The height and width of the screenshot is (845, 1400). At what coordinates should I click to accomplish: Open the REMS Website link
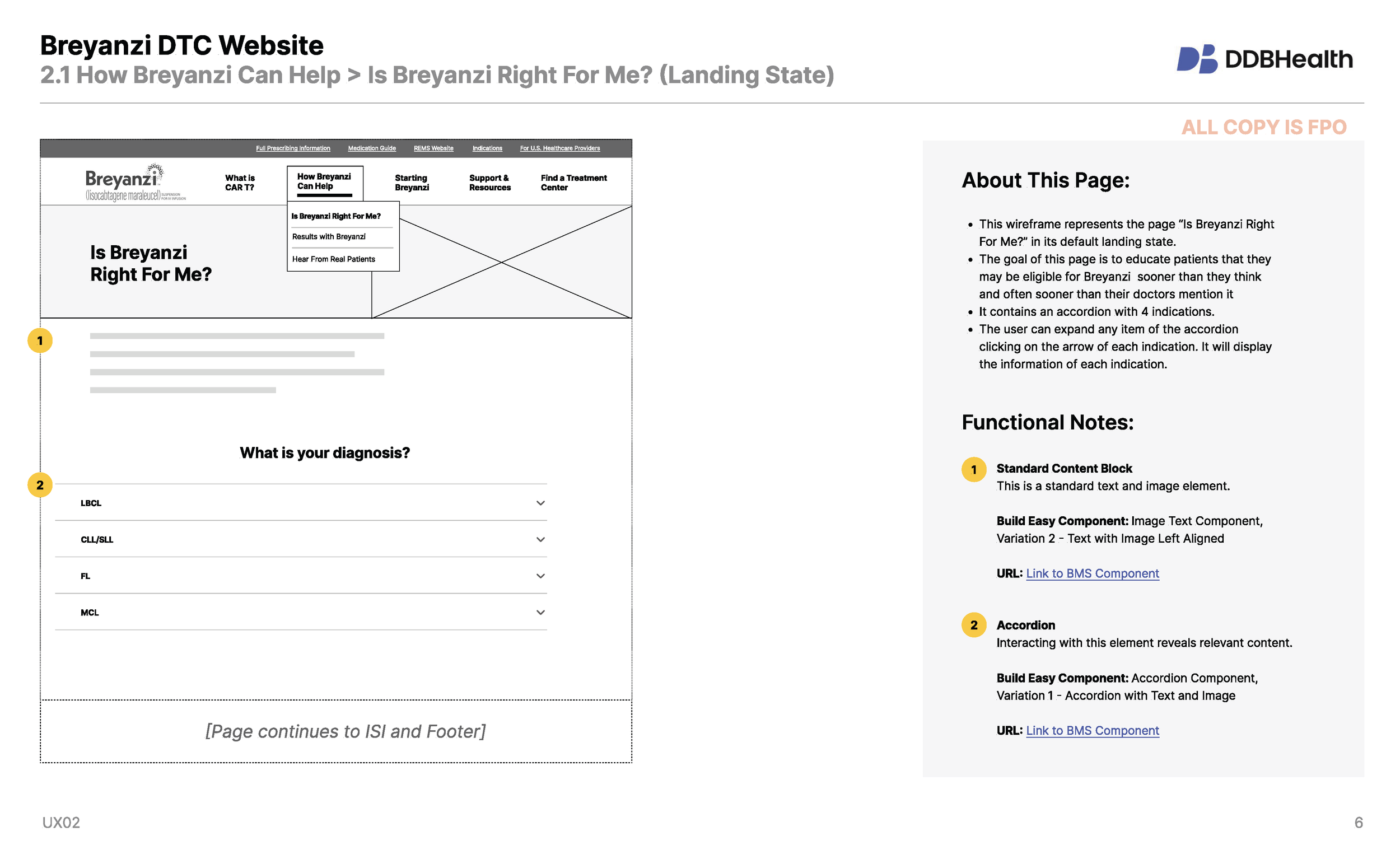point(433,148)
